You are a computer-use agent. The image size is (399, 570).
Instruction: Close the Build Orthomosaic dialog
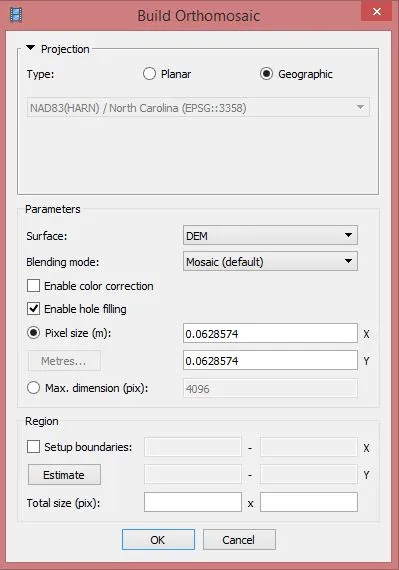coord(377,12)
